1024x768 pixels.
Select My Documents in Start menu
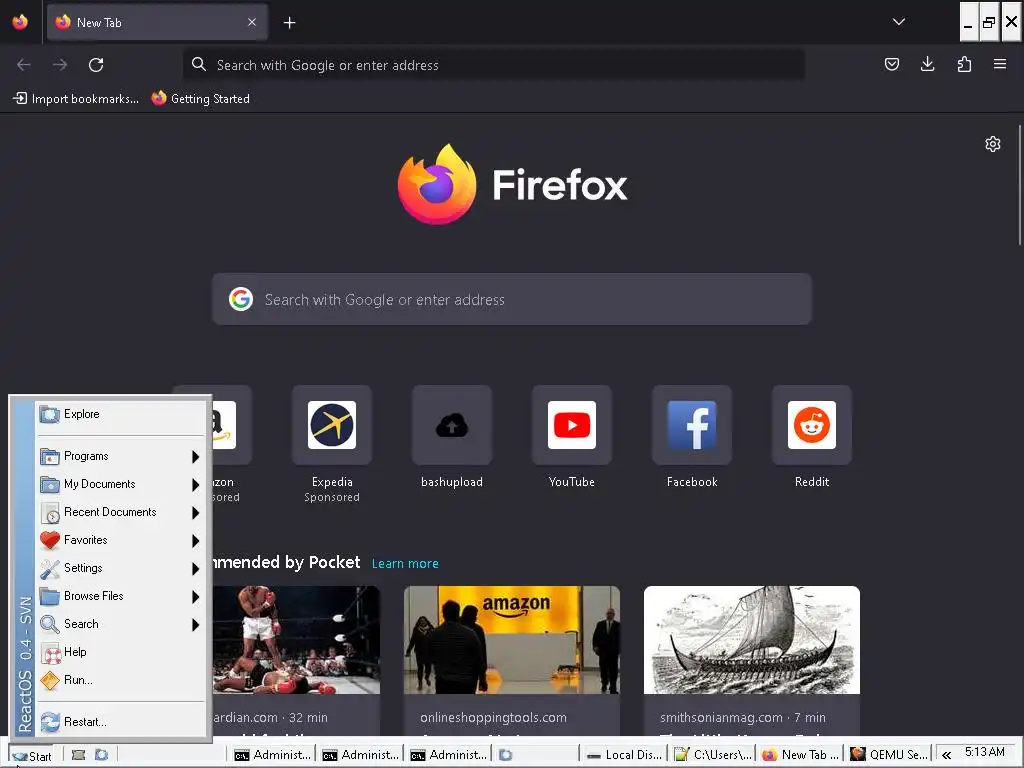121,484
